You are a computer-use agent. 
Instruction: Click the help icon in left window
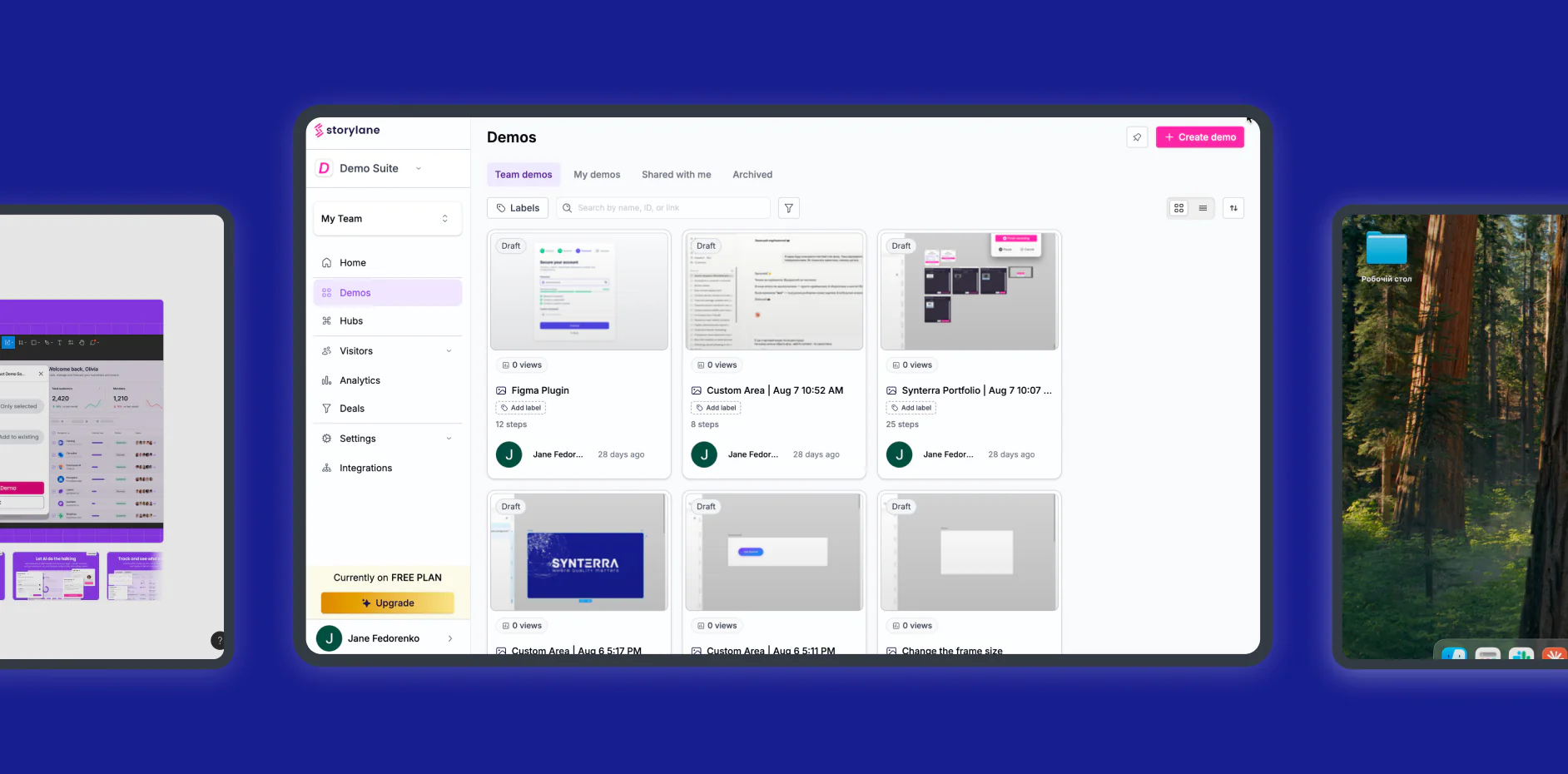[219, 641]
